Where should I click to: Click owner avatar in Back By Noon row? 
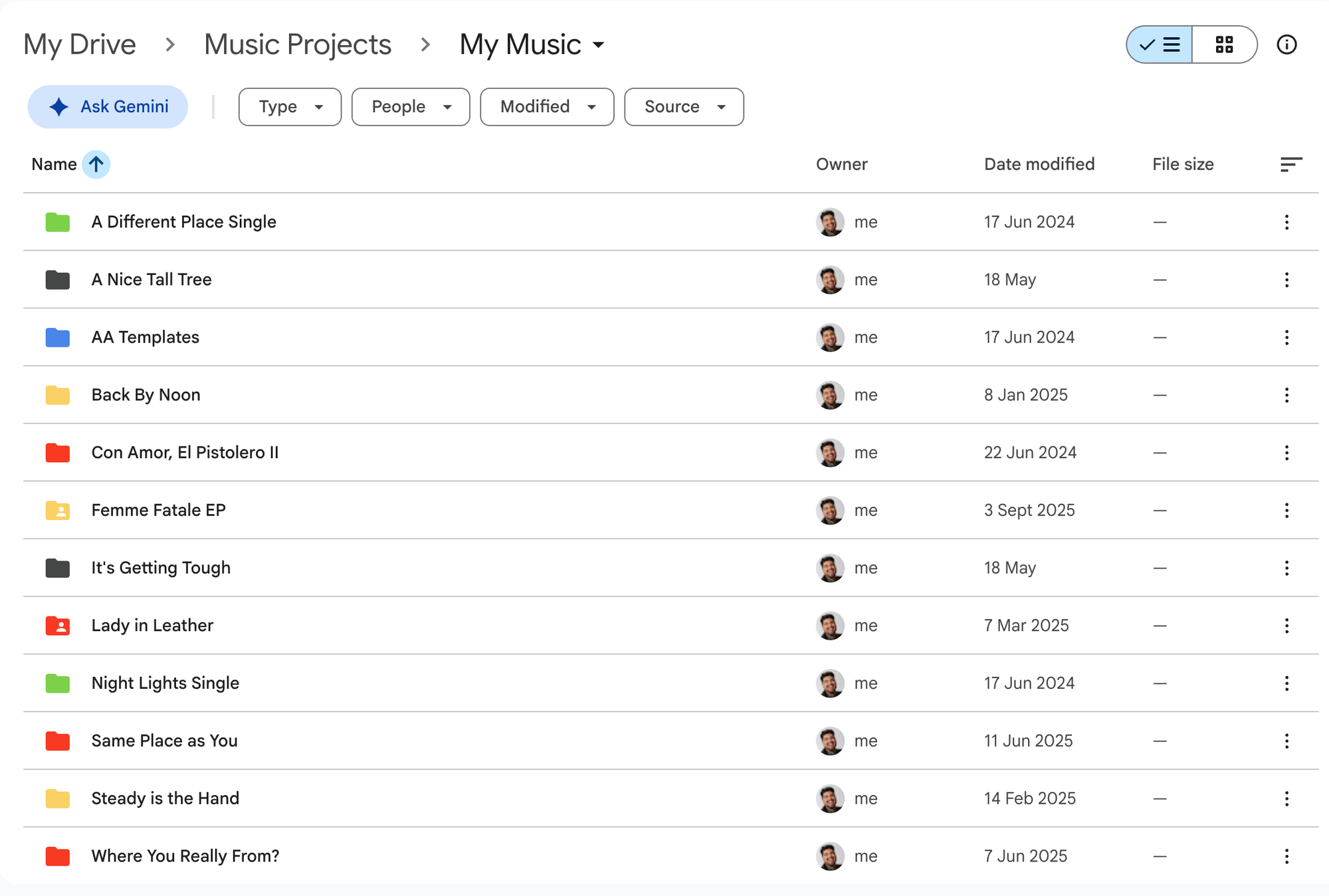[x=830, y=395]
